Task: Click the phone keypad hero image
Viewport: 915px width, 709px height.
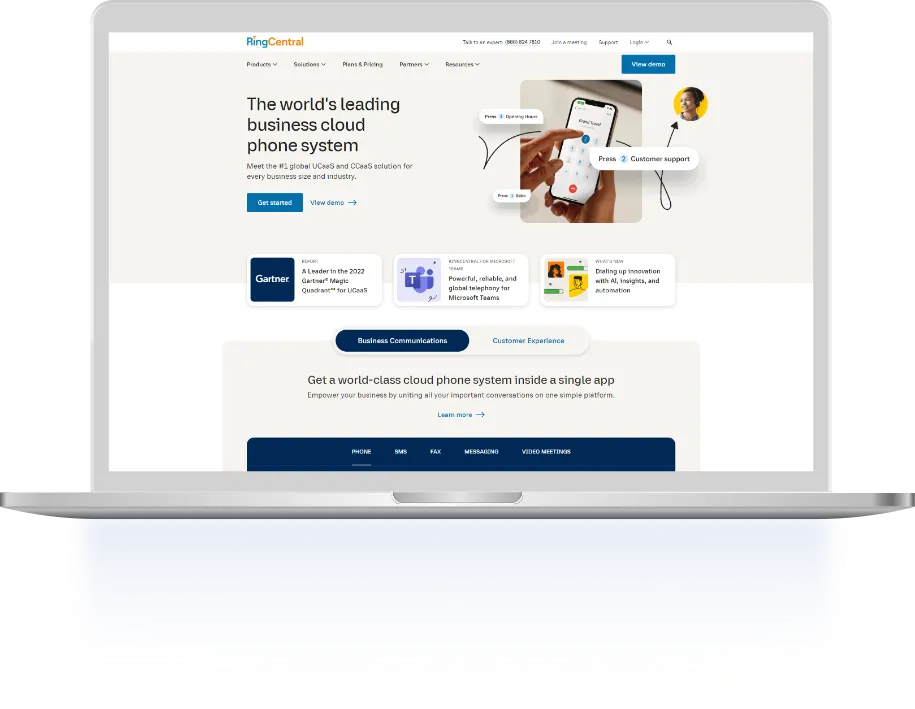Action: click(x=581, y=151)
